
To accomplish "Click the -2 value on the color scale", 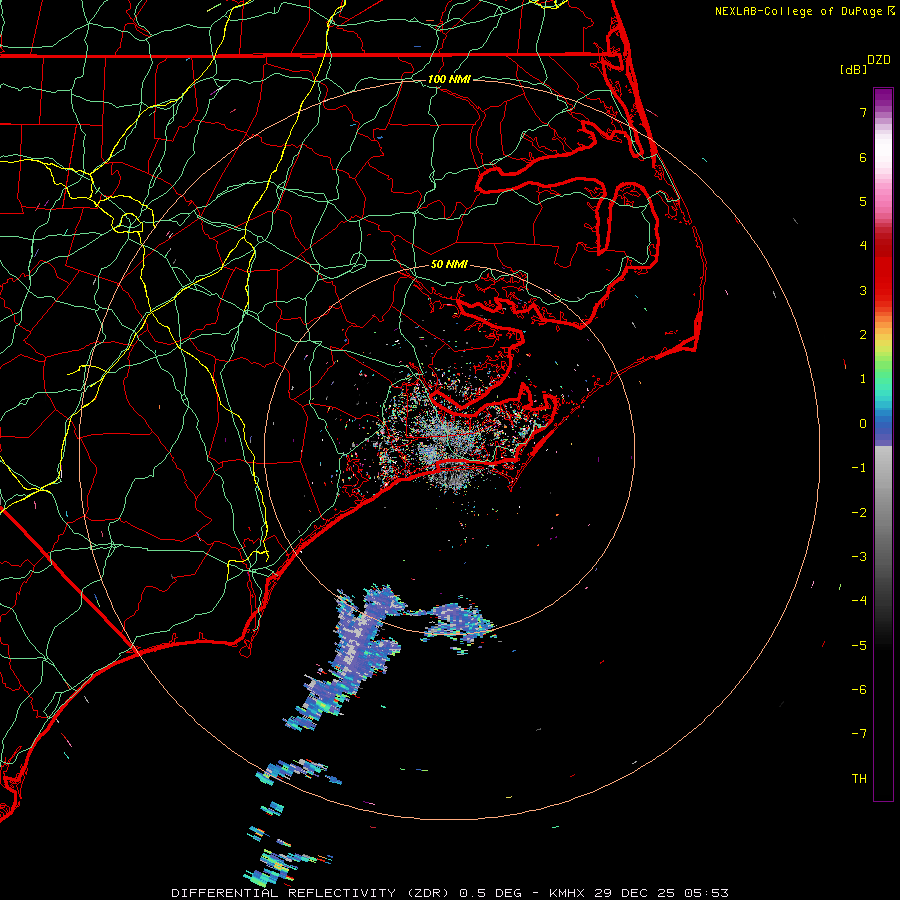I will tap(859, 513).
